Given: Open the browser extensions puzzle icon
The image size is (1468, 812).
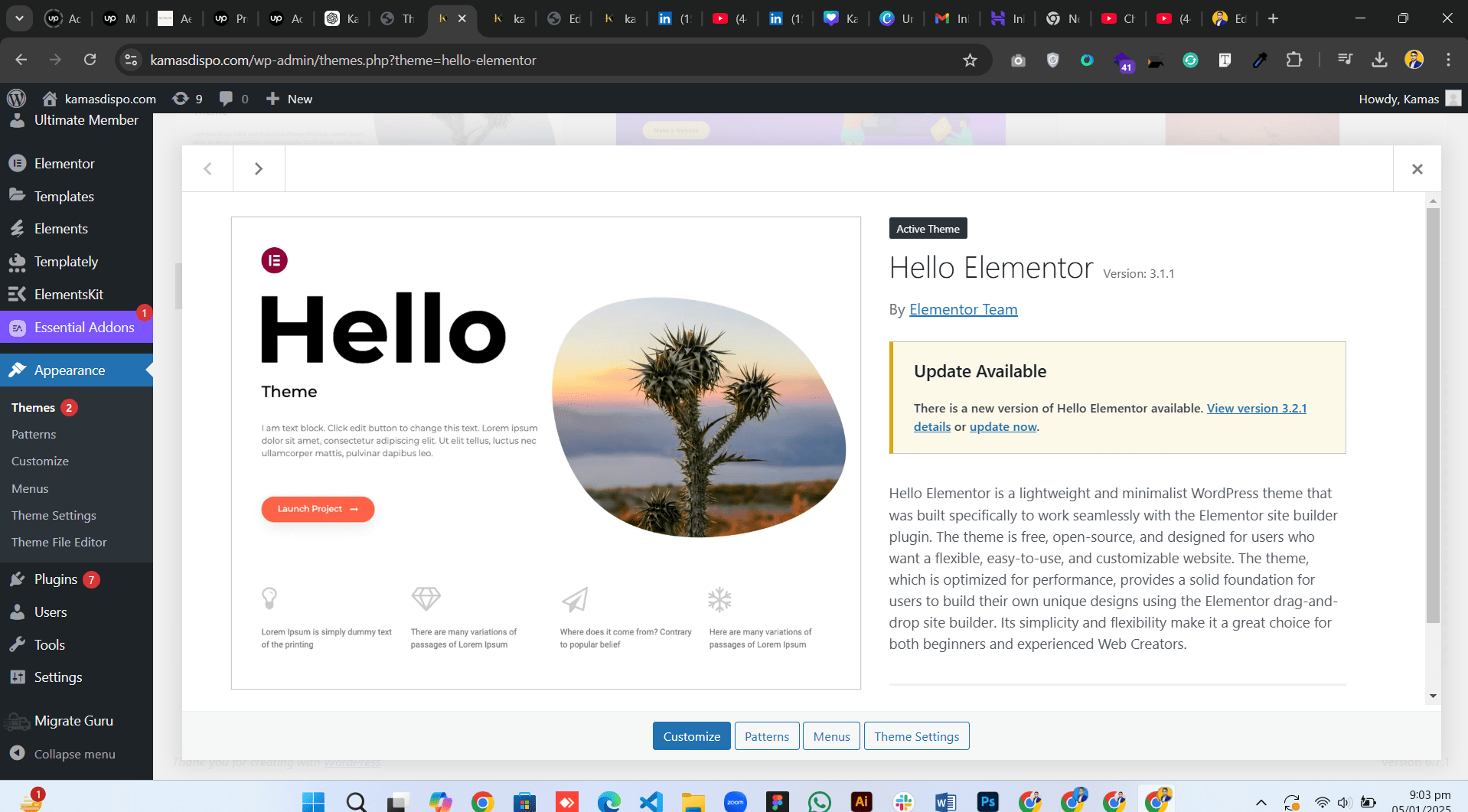Looking at the screenshot, I should pyautogui.click(x=1293, y=60).
